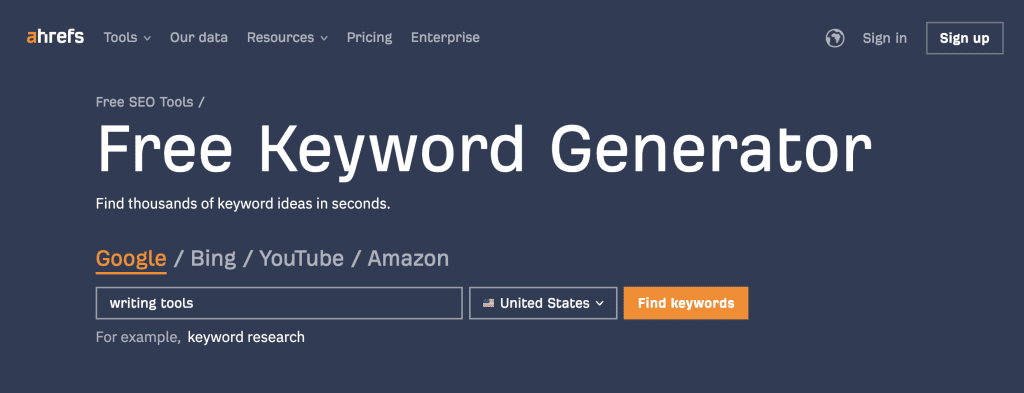Expand the Tools menu chevron
The height and width of the screenshot is (393, 1024).
(x=147, y=39)
